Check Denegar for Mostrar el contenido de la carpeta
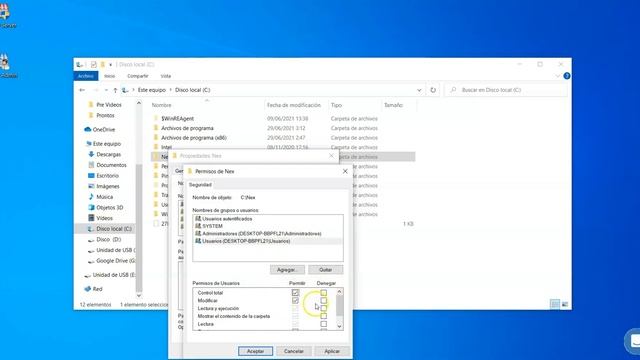Image resolution: width=640 pixels, height=360 pixels. (323, 316)
